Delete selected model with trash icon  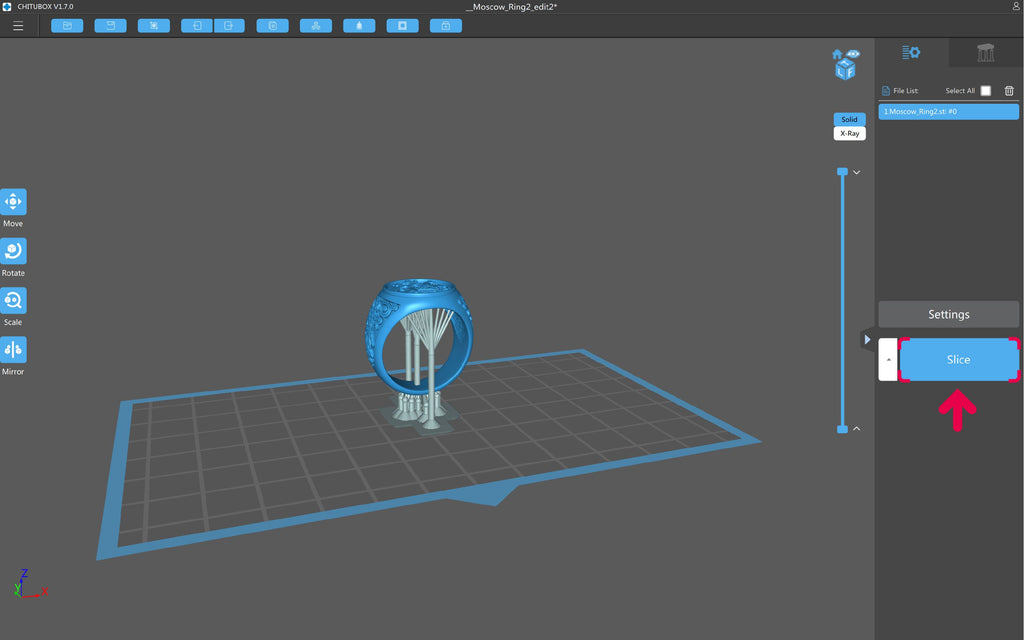pyautogui.click(x=1009, y=91)
